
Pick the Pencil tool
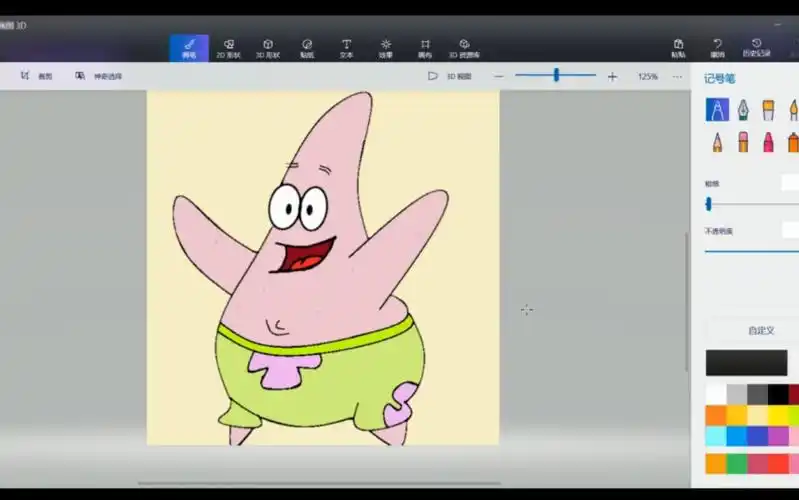pos(717,142)
